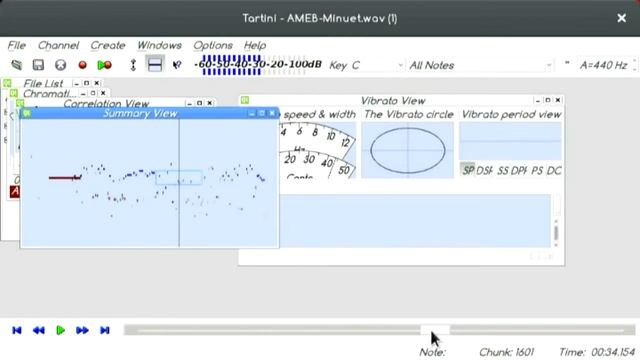640x360 pixels.
Task: Click the grey Close file icon
Action: [60, 65]
